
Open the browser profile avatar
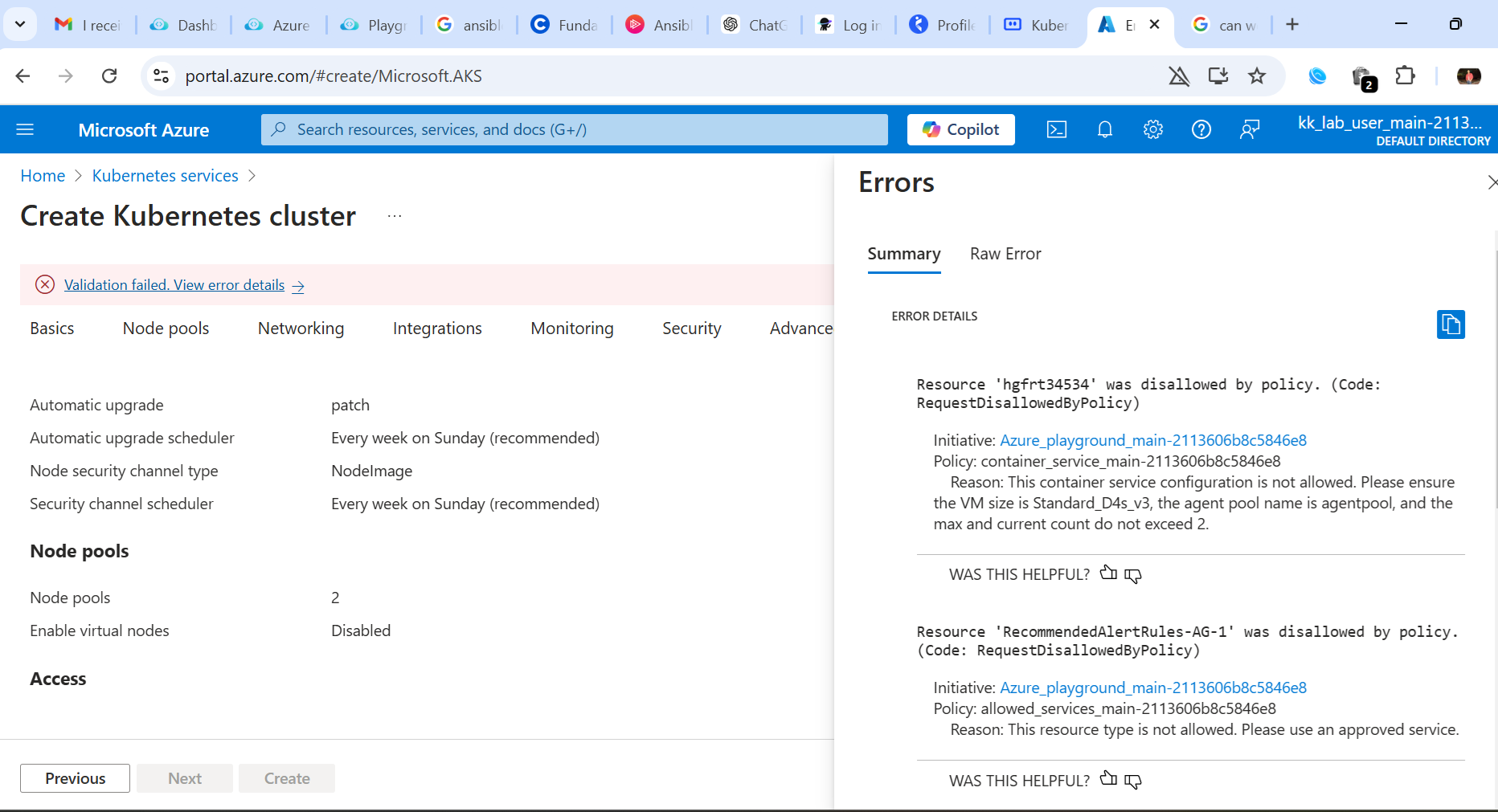click(1469, 75)
